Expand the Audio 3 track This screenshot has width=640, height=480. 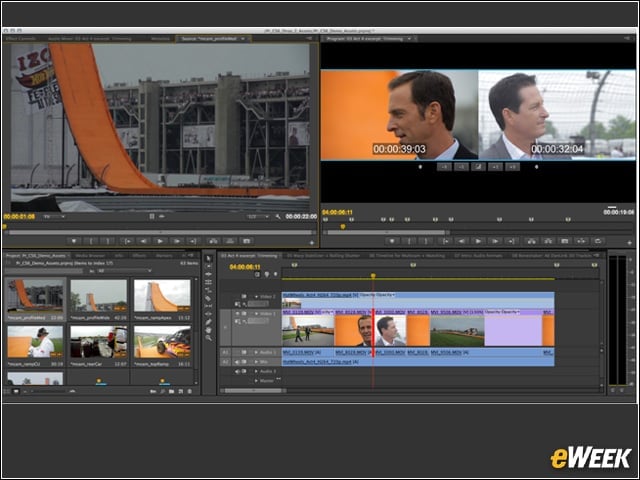256,371
